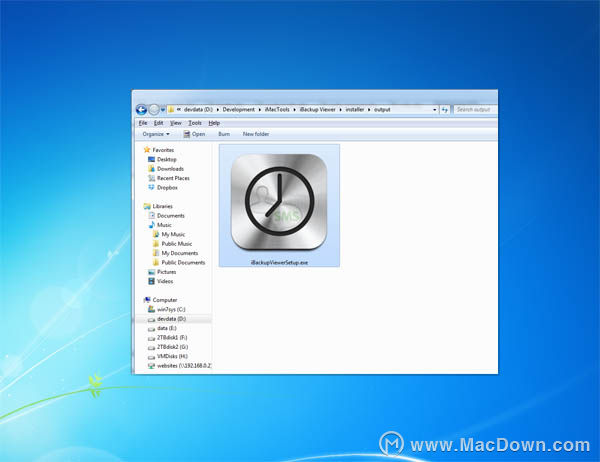The width and height of the screenshot is (600, 462).
Task: Click the win7sys (C:) drive icon
Action: tap(152, 309)
